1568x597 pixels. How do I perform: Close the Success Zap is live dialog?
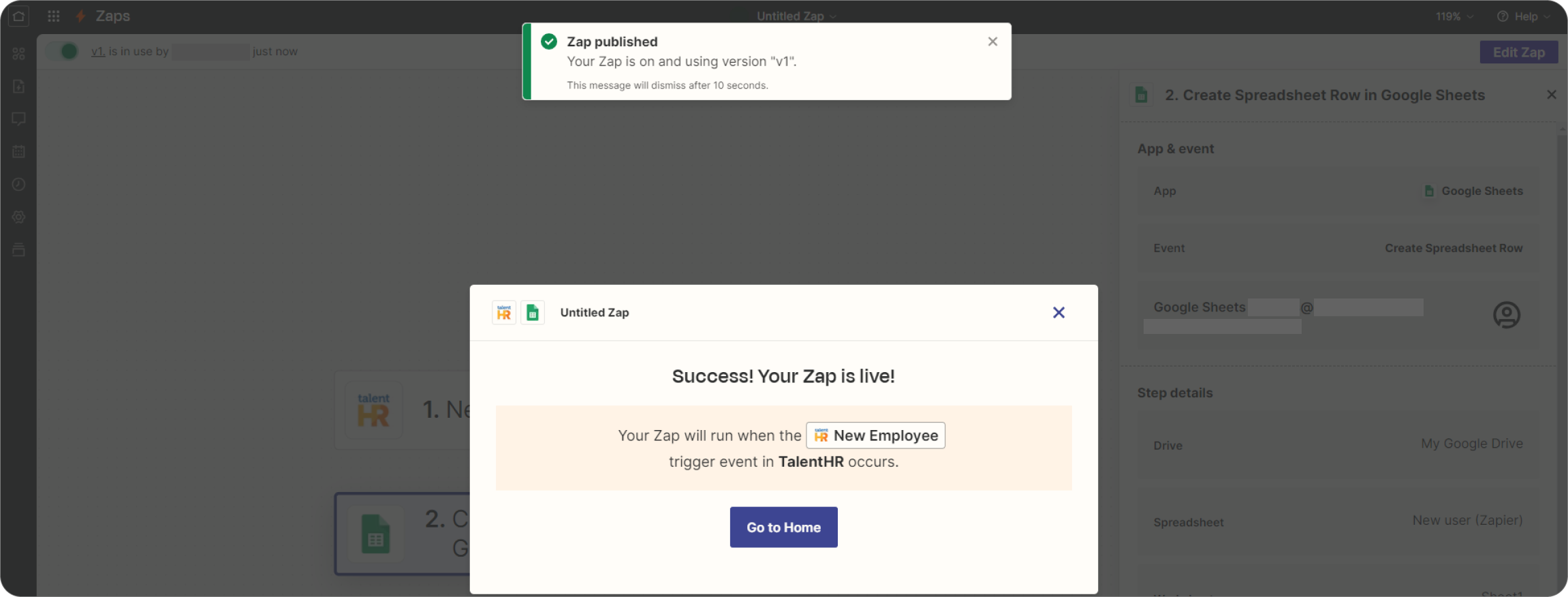pyautogui.click(x=1059, y=312)
